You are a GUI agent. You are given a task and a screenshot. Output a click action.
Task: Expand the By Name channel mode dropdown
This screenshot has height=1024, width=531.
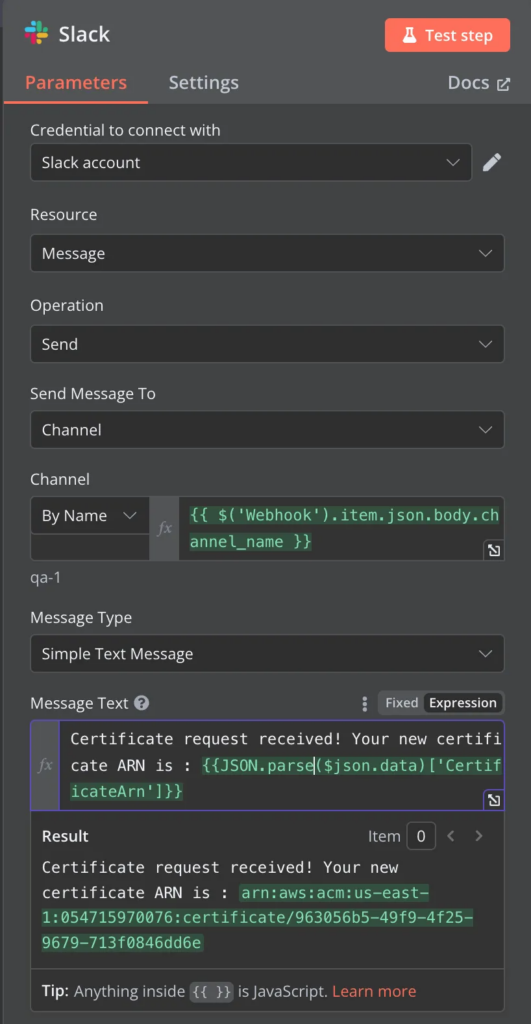[x=90, y=515]
